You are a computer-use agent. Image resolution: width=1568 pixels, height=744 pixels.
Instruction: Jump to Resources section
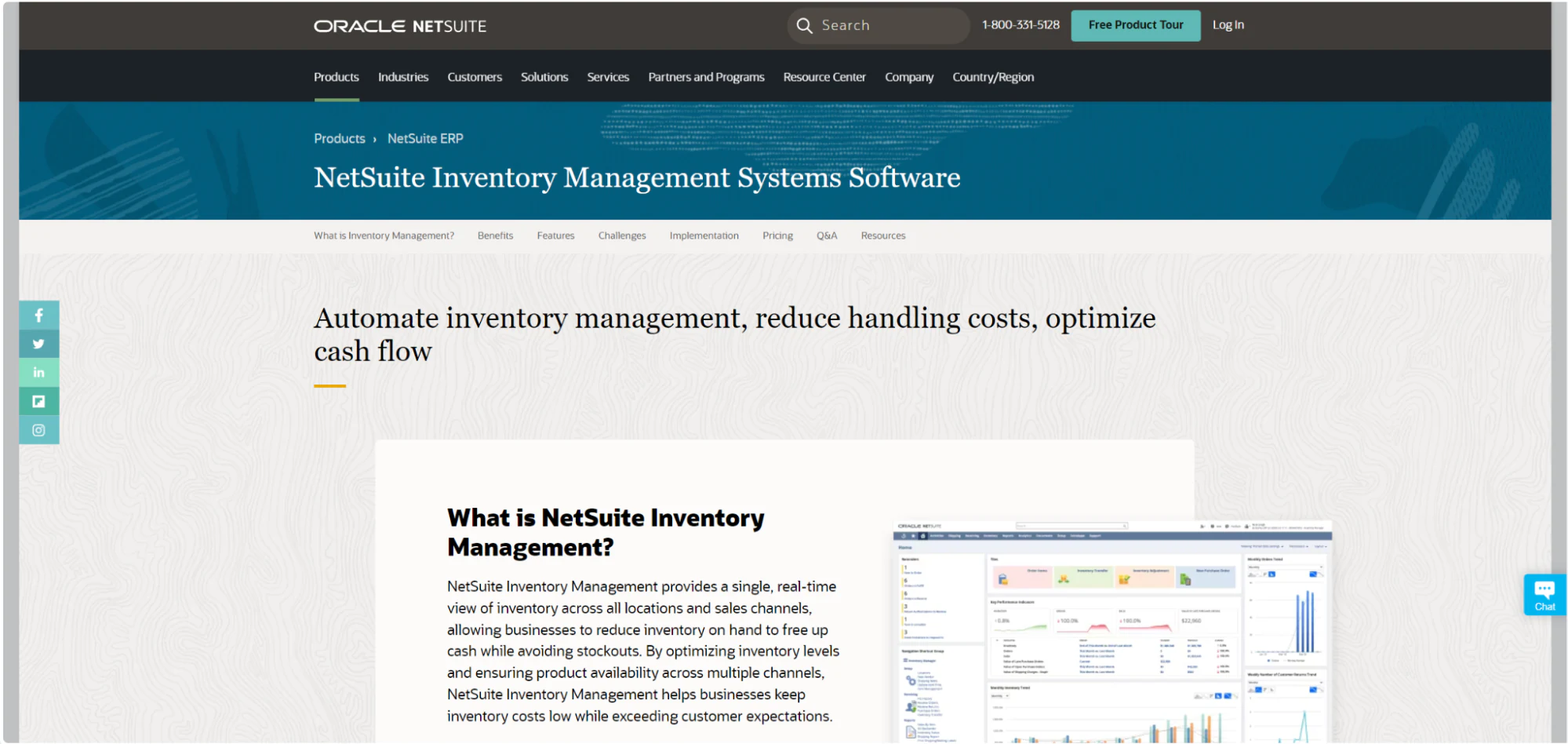(x=882, y=235)
